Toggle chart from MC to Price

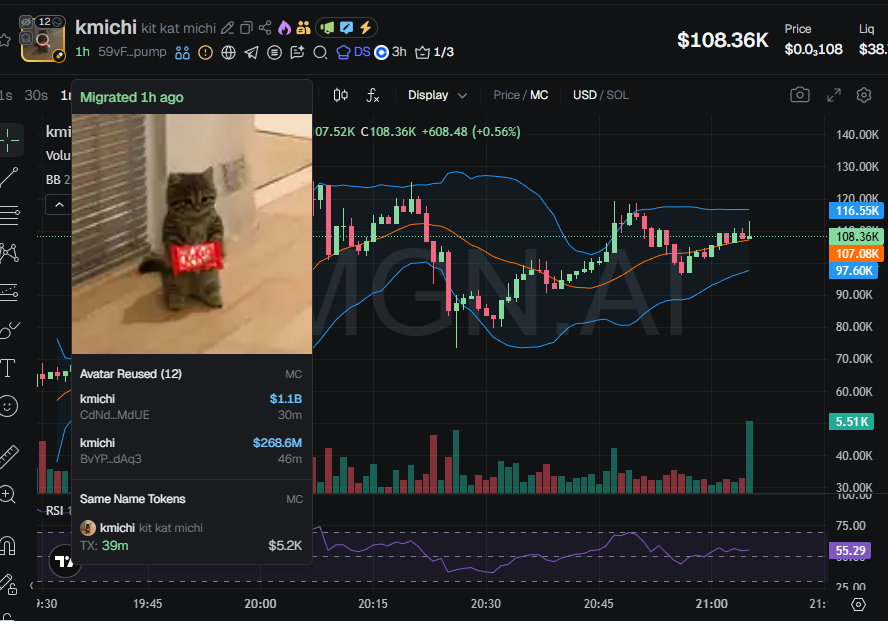(x=506, y=95)
